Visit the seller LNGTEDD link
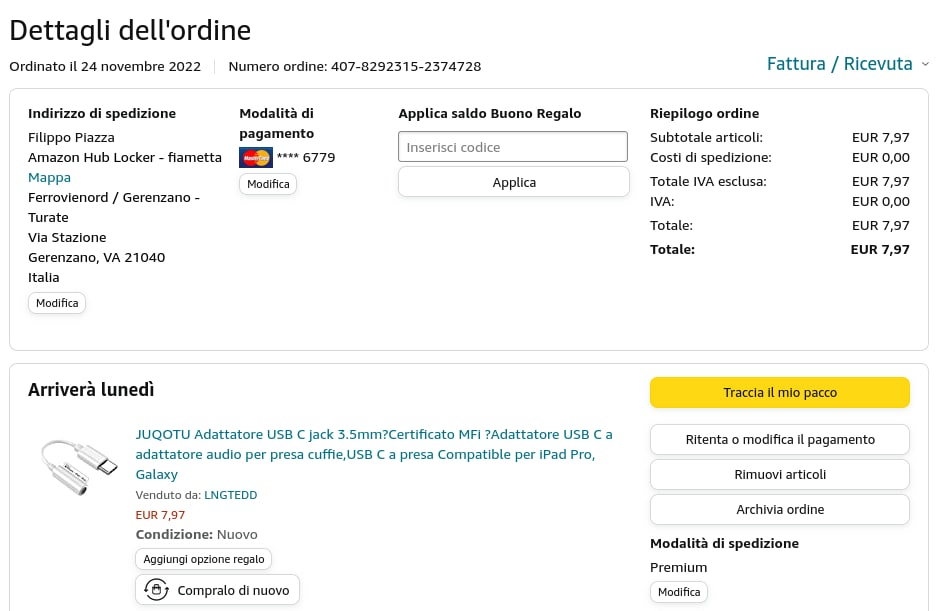Image resolution: width=940 pixels, height=611 pixels. coord(230,495)
